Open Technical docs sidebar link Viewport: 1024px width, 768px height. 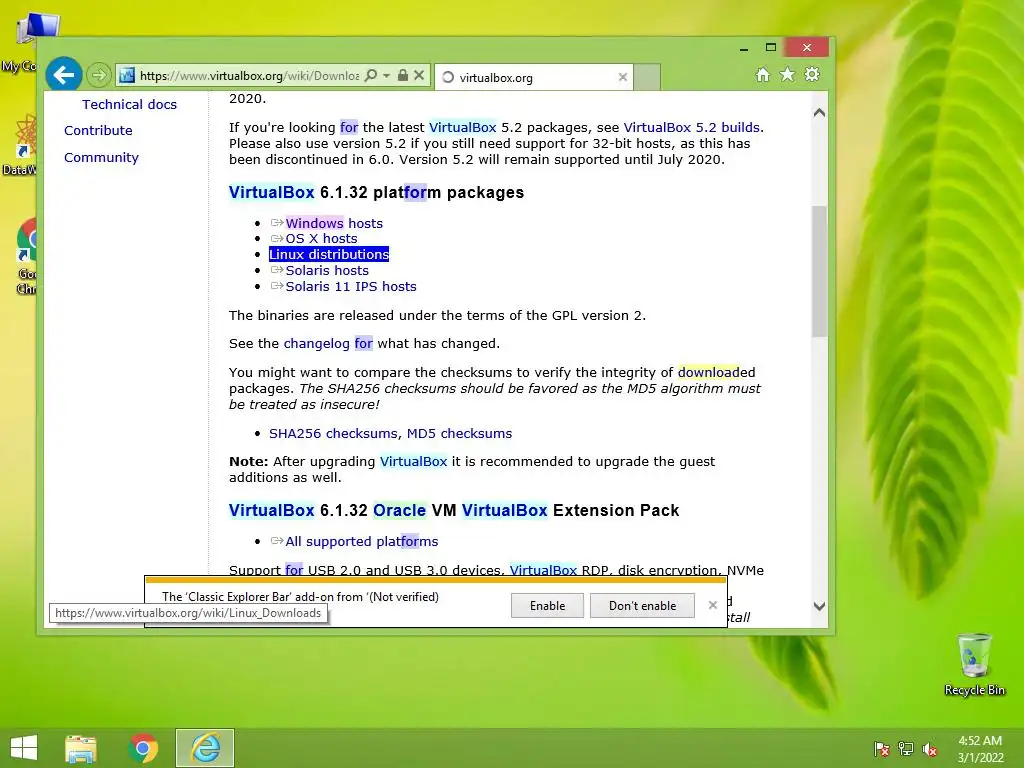click(129, 104)
